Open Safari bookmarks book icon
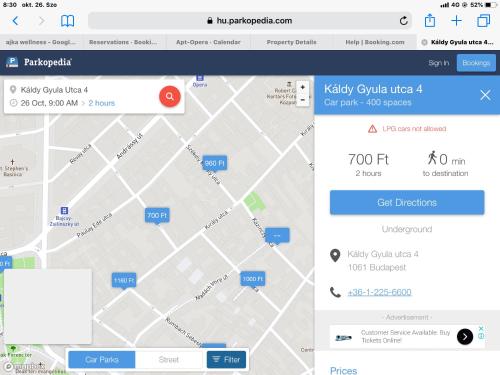The image size is (500, 375). (67, 21)
